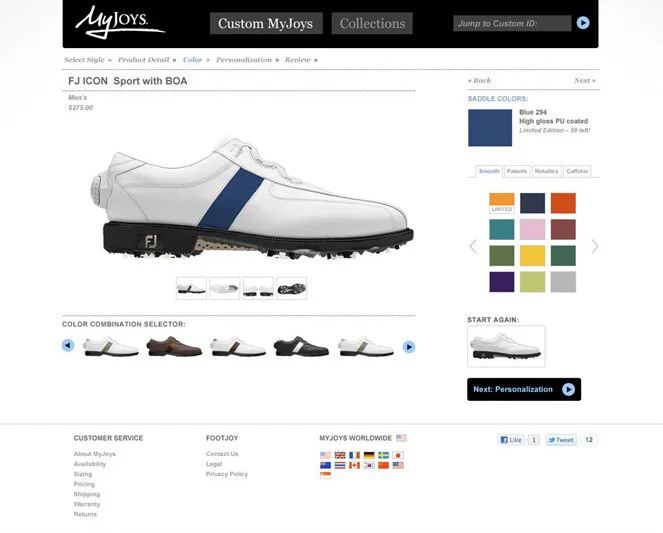Viewport: 663px width, 533px height.
Task: Open the Privacy Policy link
Action: pos(227,474)
